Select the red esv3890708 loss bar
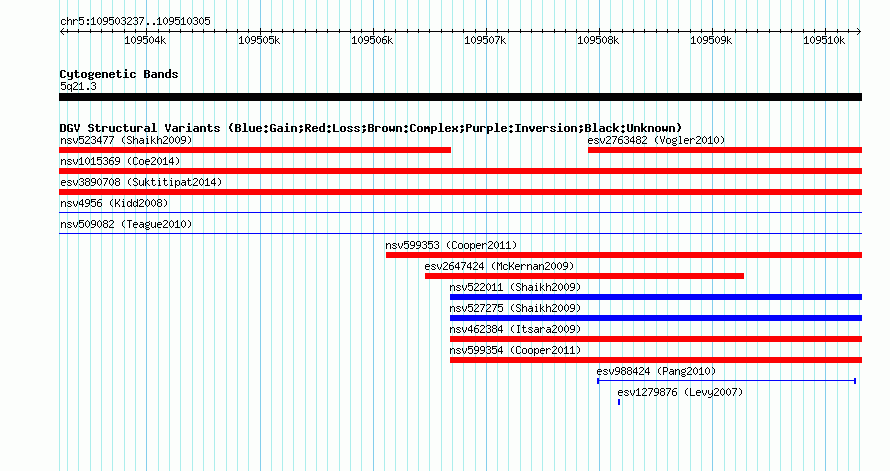This screenshot has width=890, height=471. click(x=460, y=192)
